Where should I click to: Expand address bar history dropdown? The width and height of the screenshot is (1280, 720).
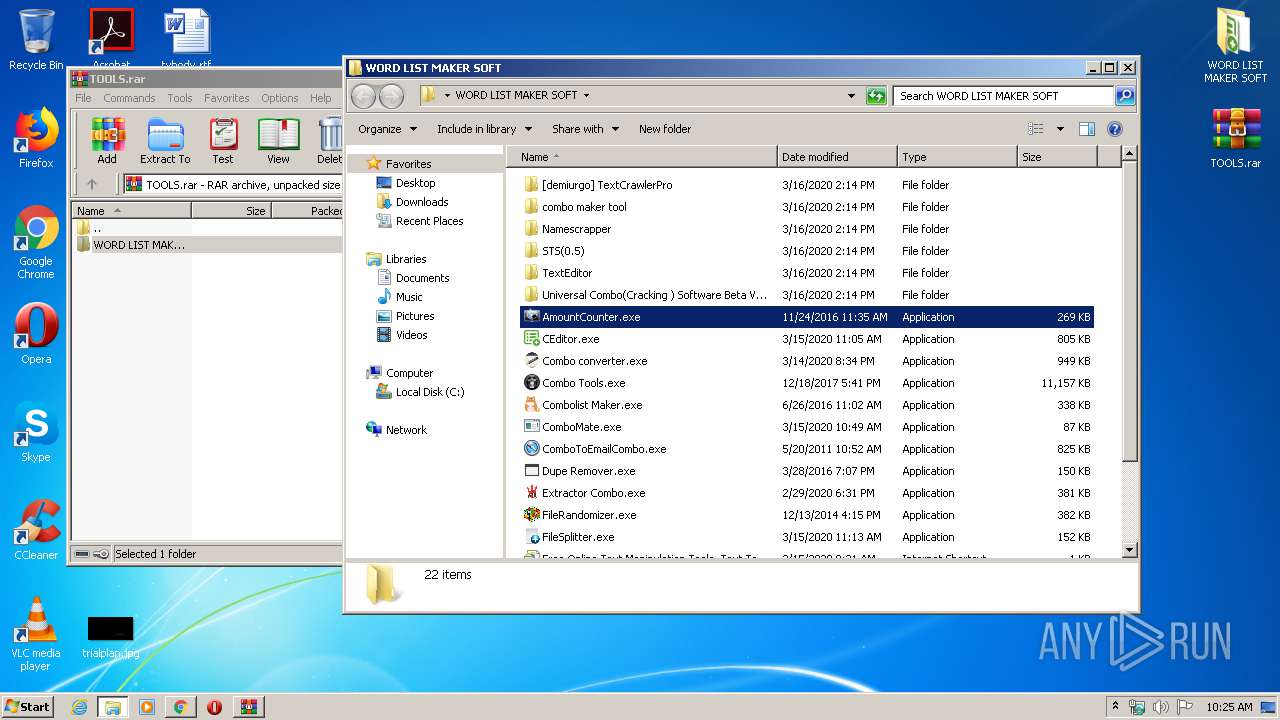pyautogui.click(x=851, y=96)
